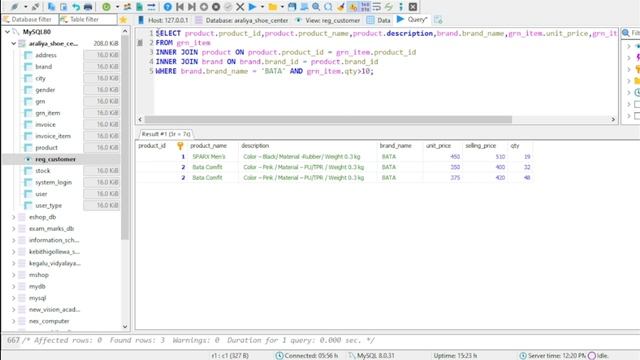Click the delete row icon

(216, 7)
